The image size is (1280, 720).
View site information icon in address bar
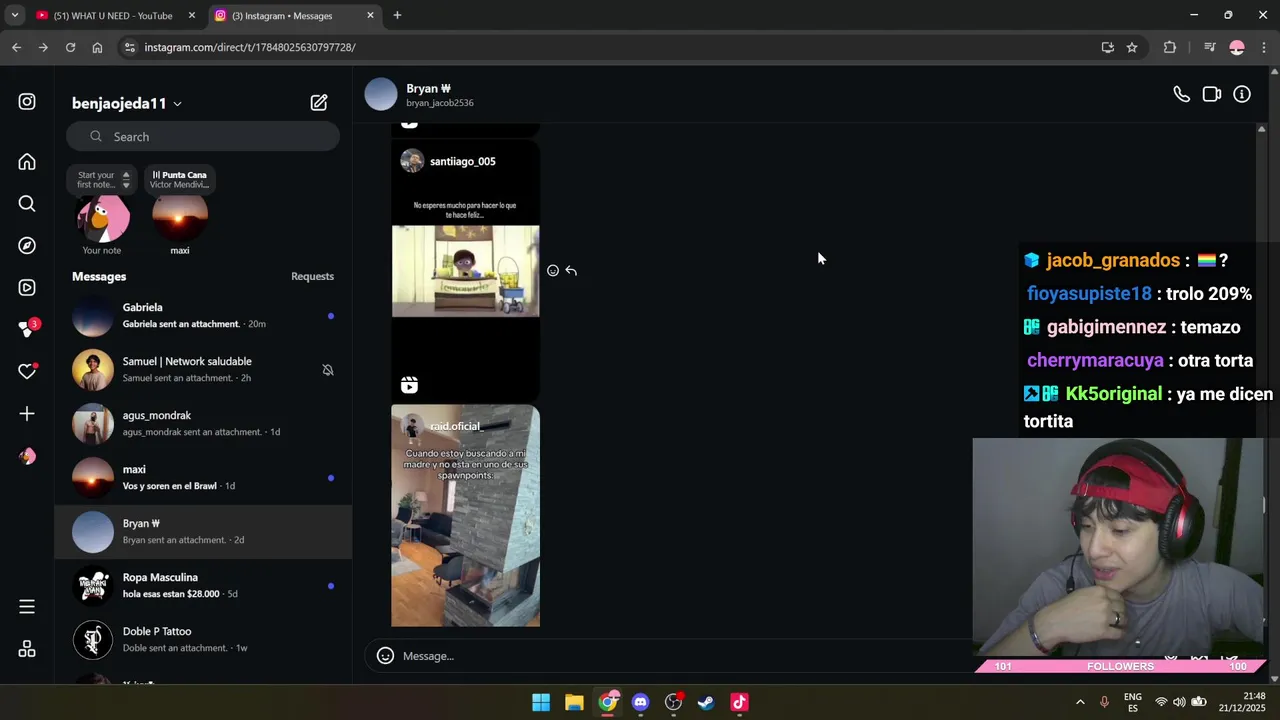[x=129, y=47]
